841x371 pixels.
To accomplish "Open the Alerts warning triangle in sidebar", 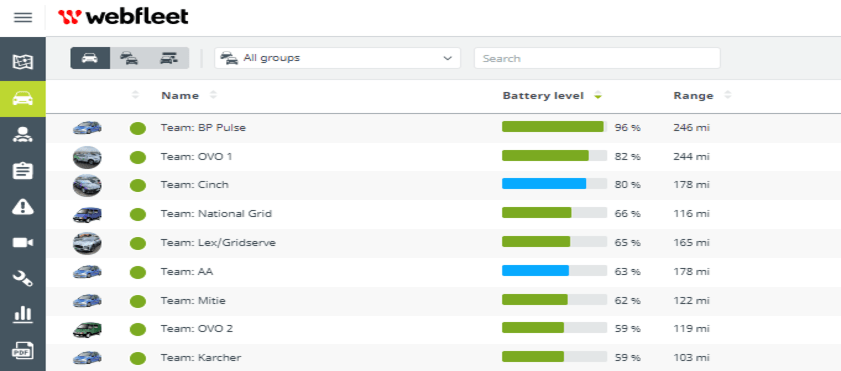I will click(x=23, y=206).
